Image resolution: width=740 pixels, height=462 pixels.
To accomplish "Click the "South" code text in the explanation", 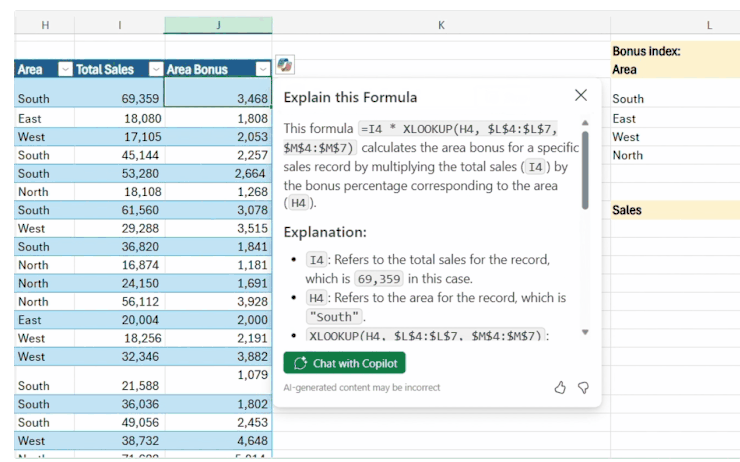I will tap(334, 317).
